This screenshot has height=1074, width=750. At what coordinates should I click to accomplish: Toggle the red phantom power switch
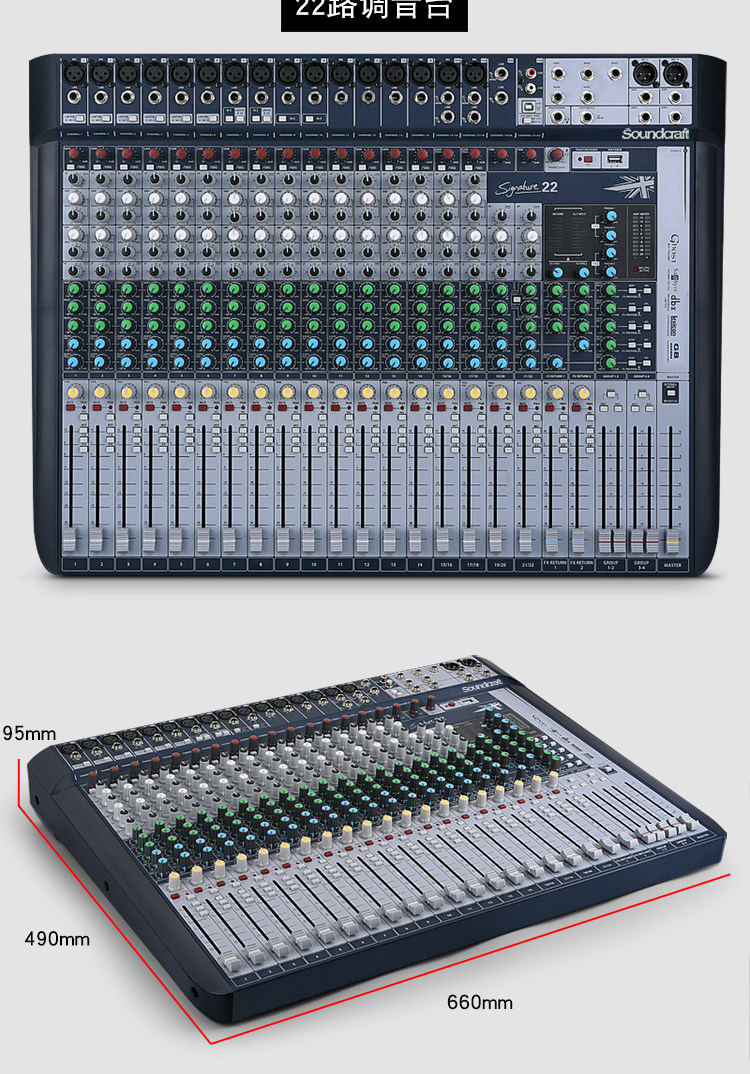point(586,160)
